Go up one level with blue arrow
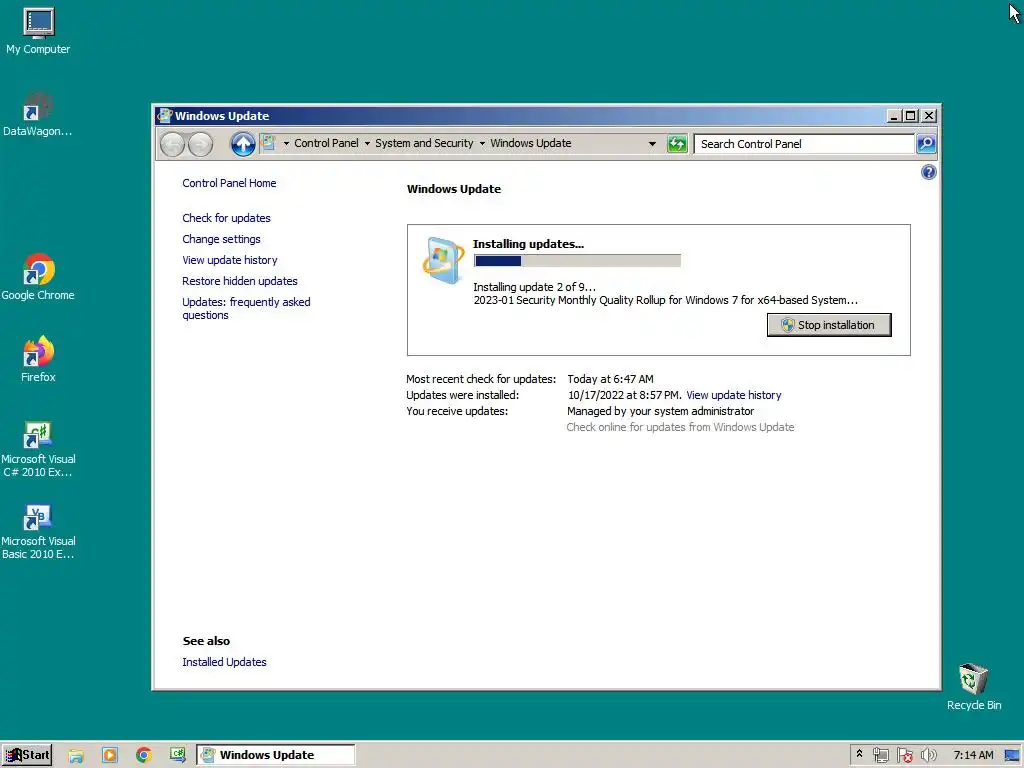 [243, 144]
